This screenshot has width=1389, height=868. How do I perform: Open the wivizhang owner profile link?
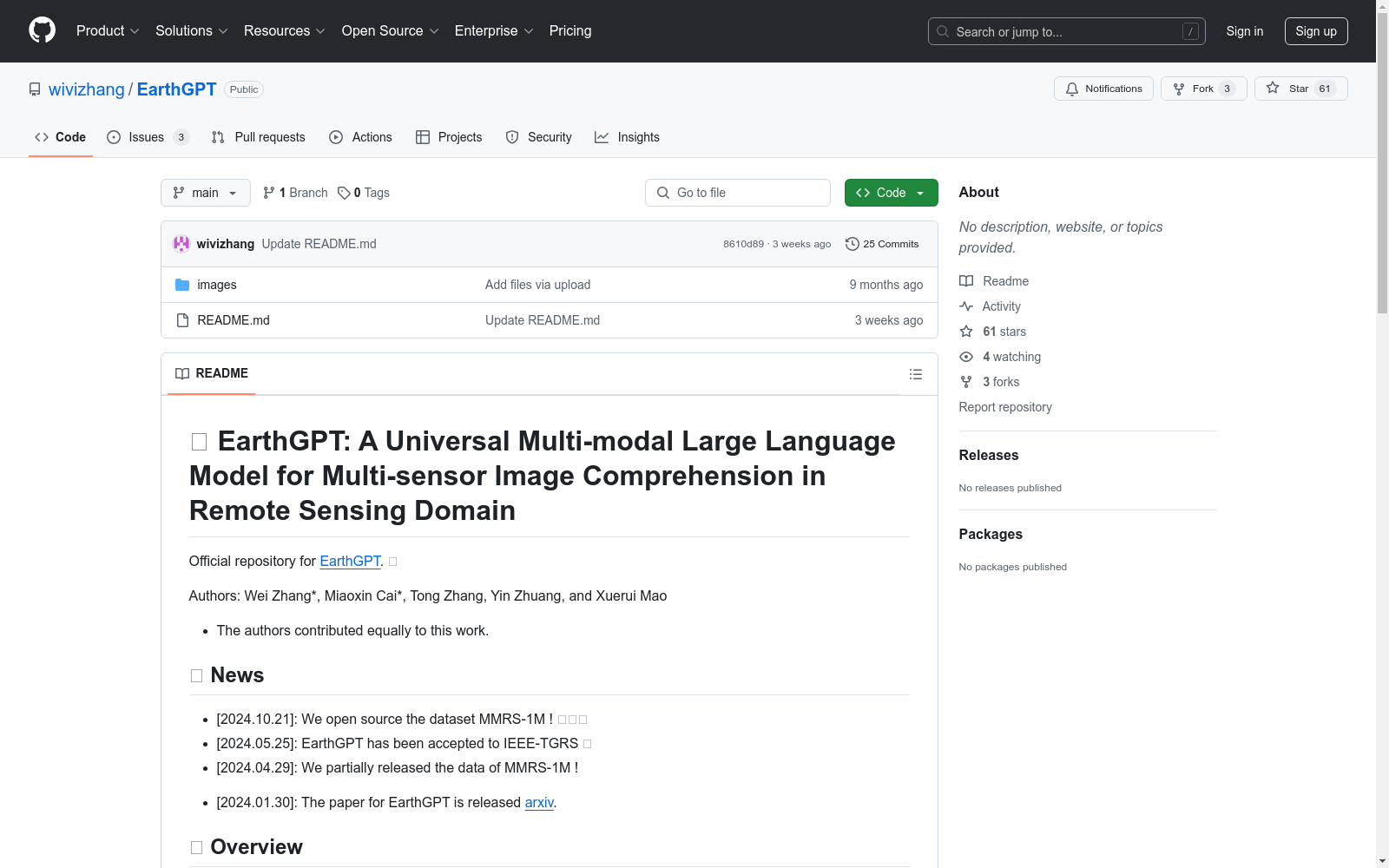(x=87, y=89)
